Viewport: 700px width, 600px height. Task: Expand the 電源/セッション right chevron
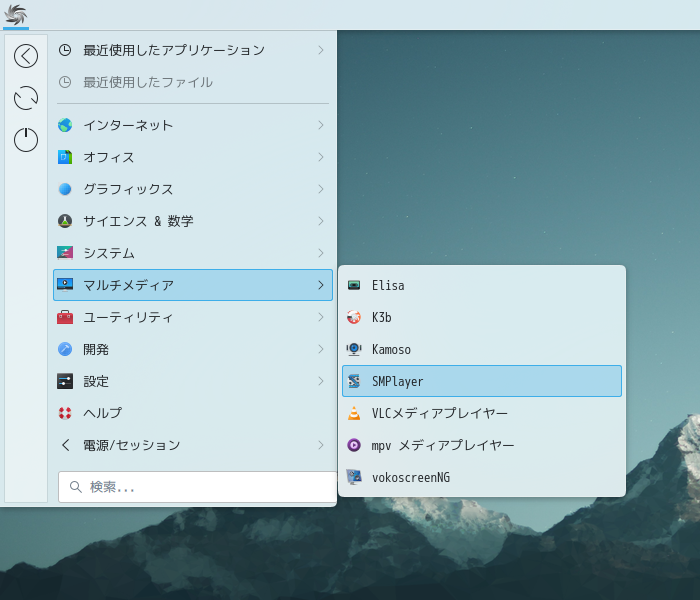point(321,445)
